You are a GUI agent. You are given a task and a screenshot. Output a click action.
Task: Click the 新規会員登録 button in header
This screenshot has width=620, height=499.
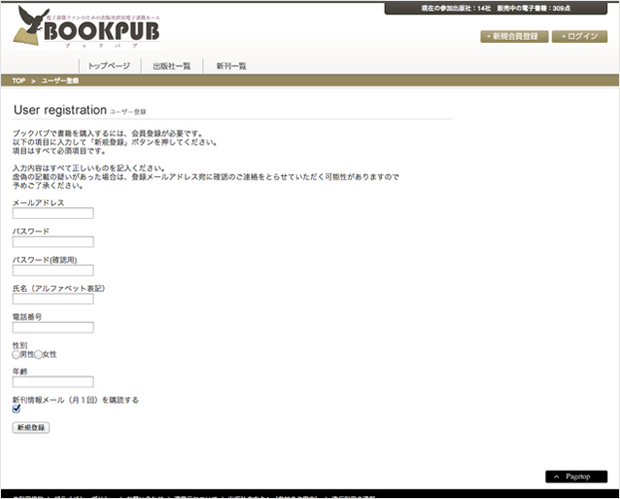click(x=514, y=36)
